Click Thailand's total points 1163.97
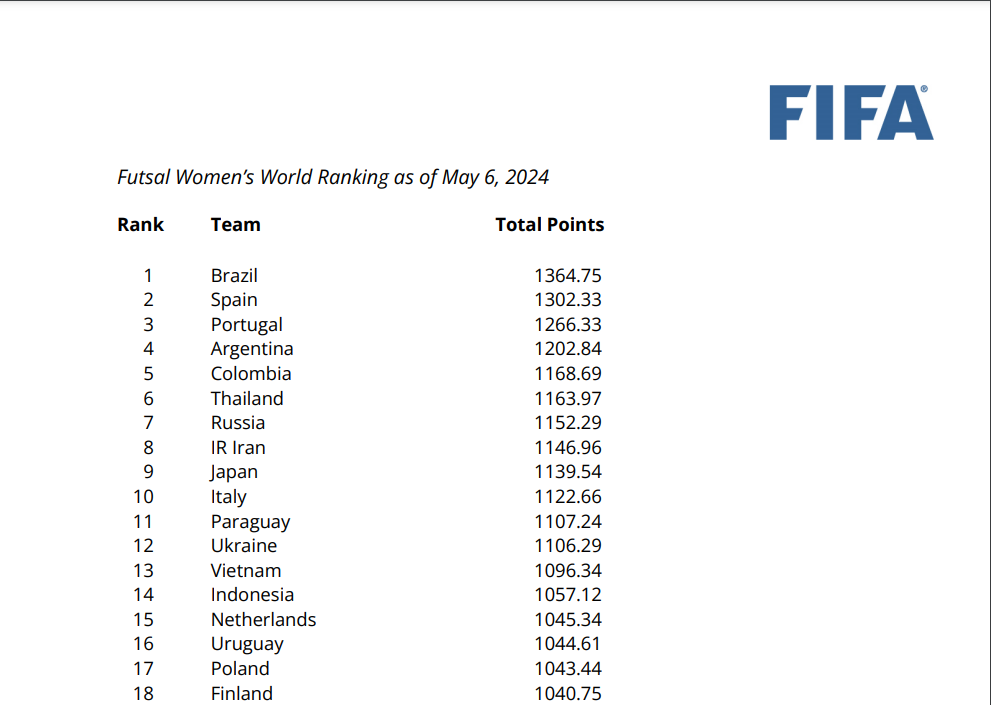This screenshot has height=705, width=991. tap(567, 398)
